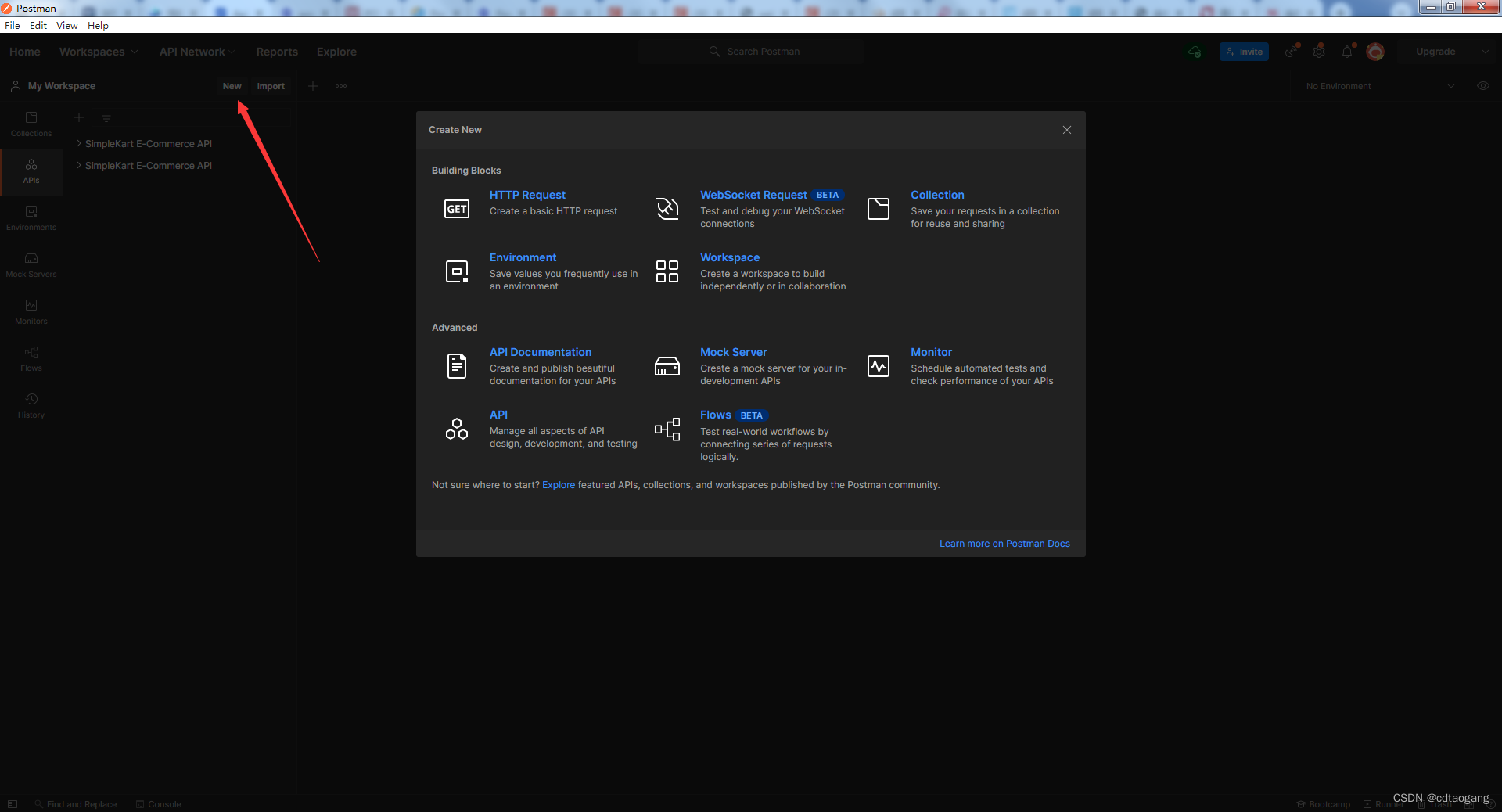Go to Reports tab
The height and width of the screenshot is (812, 1502).
(277, 52)
